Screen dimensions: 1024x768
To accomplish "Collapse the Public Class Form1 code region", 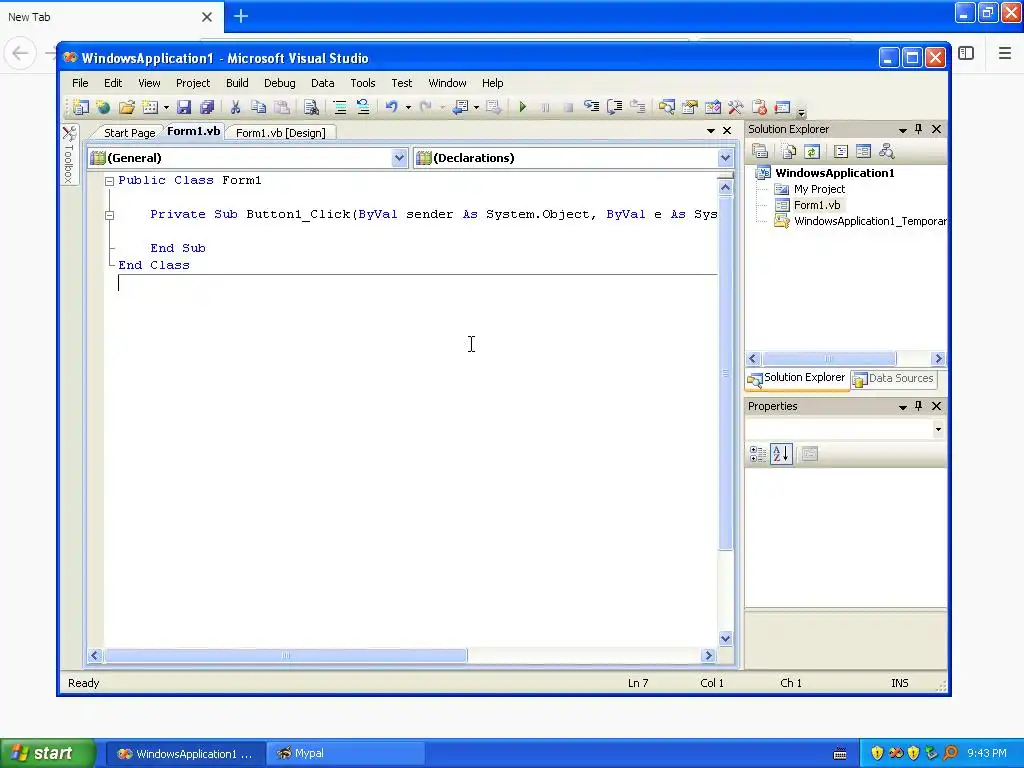I will tap(110, 182).
